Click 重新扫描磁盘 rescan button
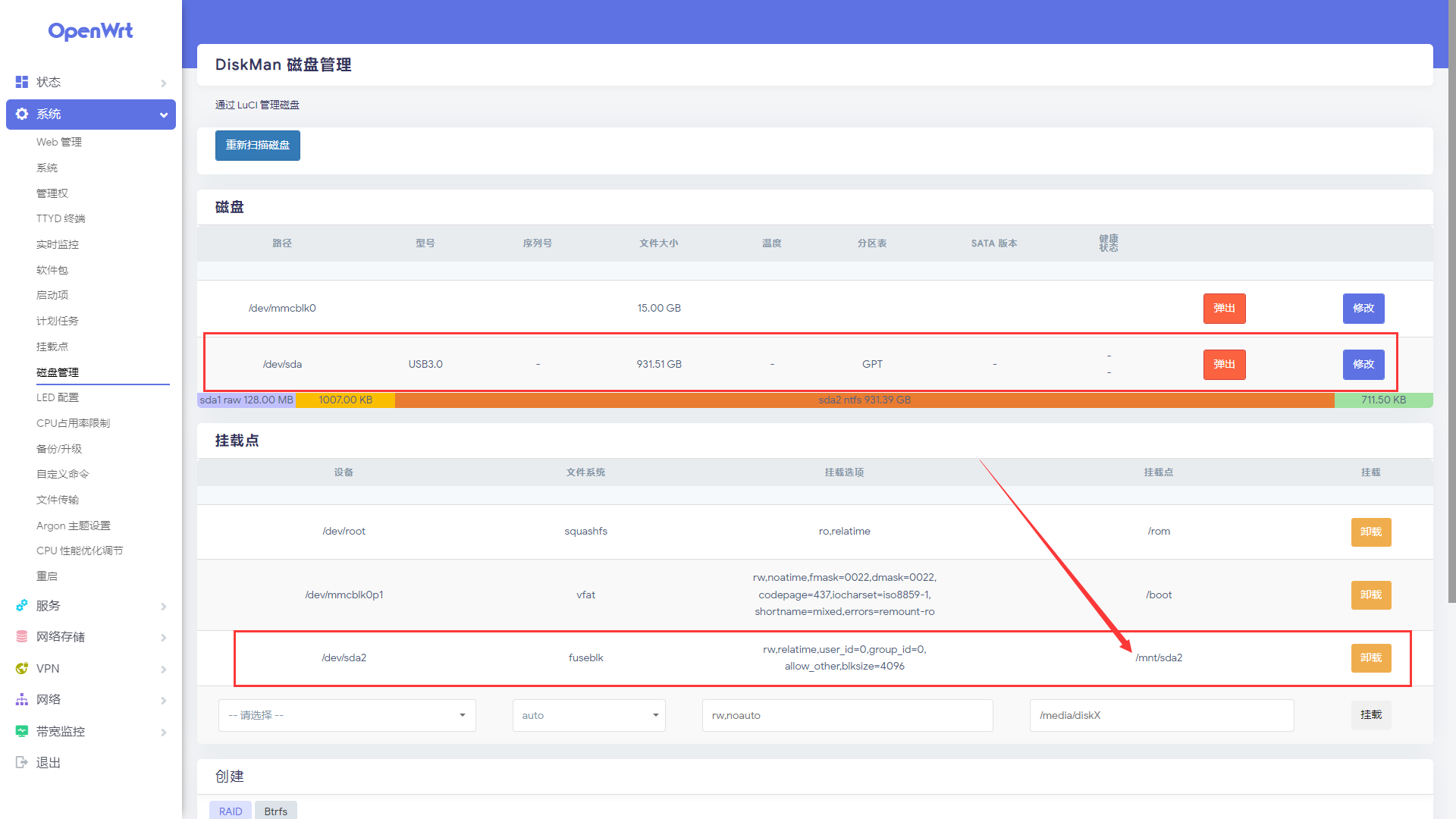Image resolution: width=1456 pixels, height=819 pixels. [258, 146]
